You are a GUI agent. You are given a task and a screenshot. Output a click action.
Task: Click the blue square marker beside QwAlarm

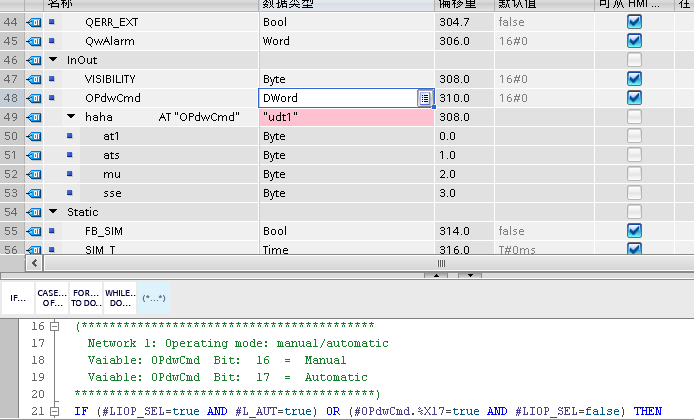52,41
